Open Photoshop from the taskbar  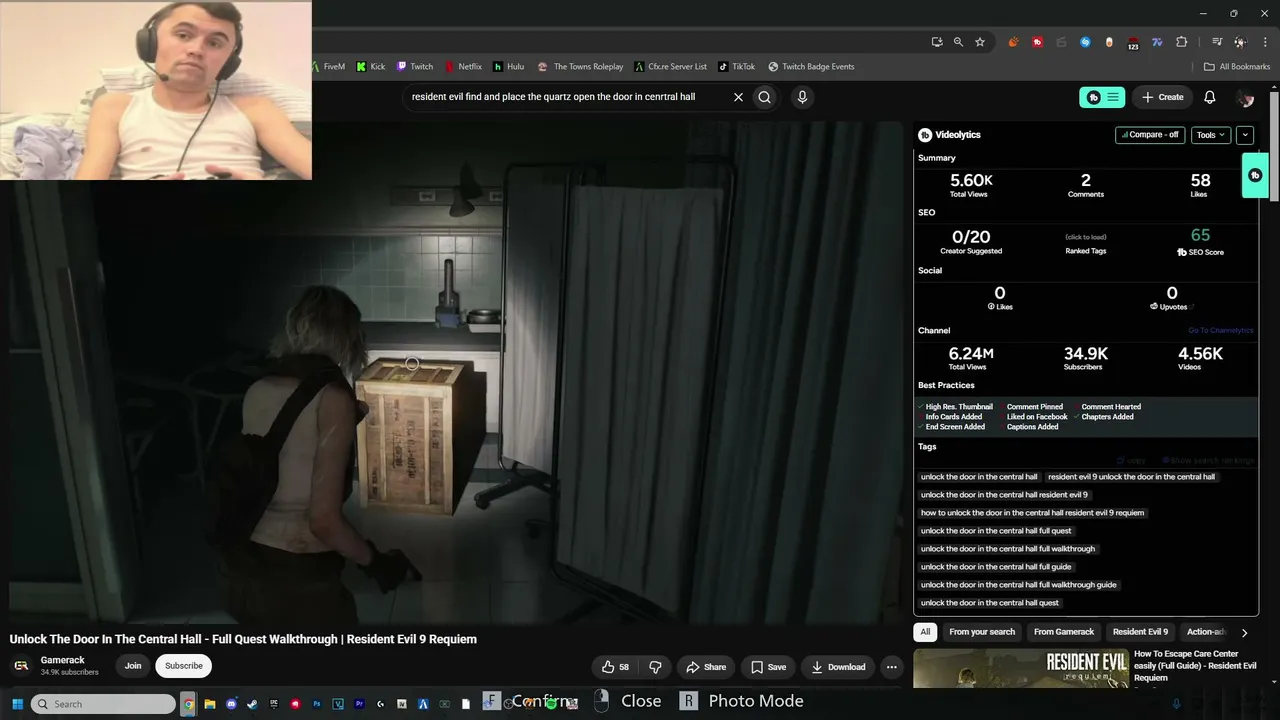point(317,704)
